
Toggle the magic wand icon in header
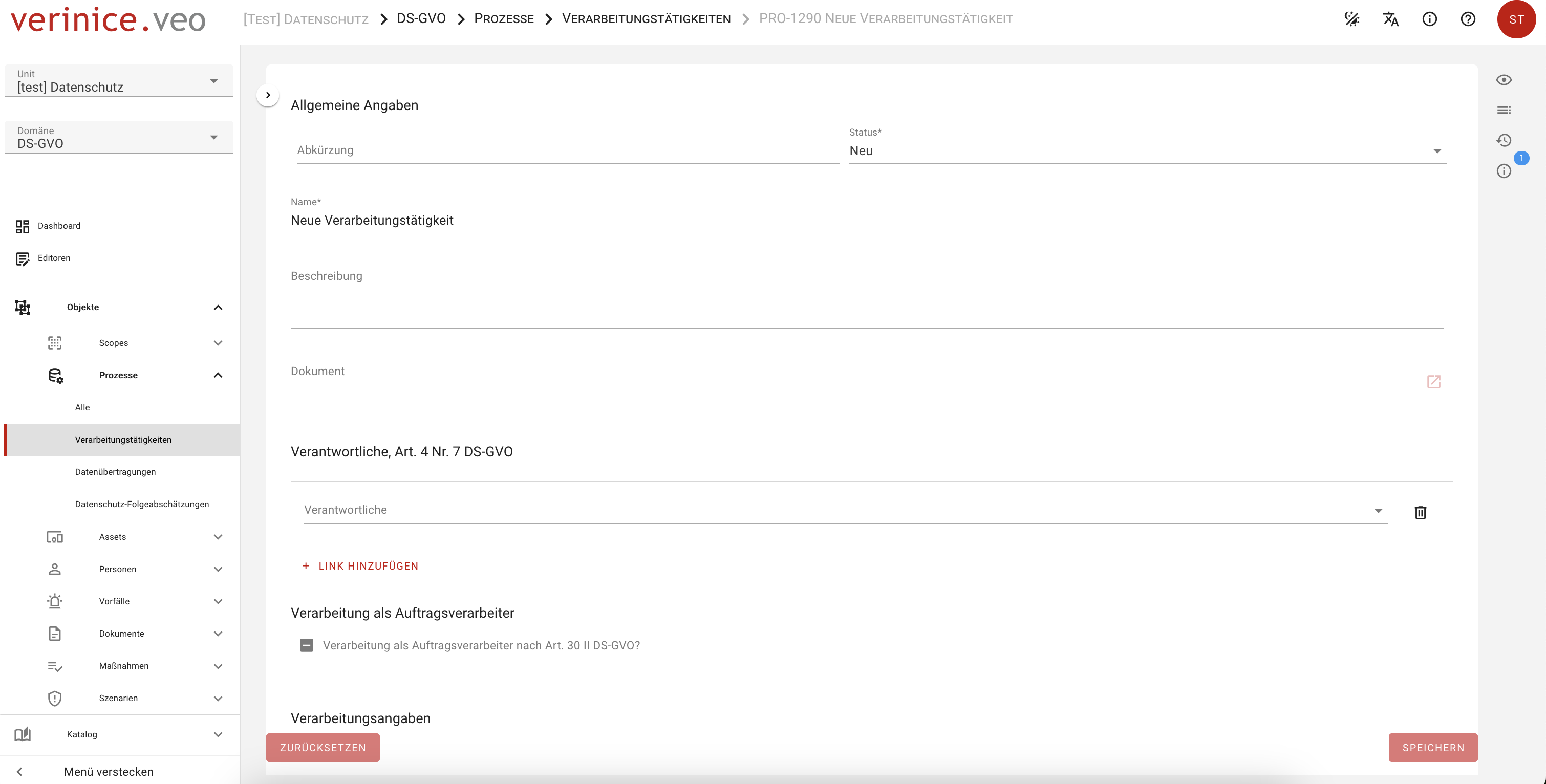coord(1351,19)
